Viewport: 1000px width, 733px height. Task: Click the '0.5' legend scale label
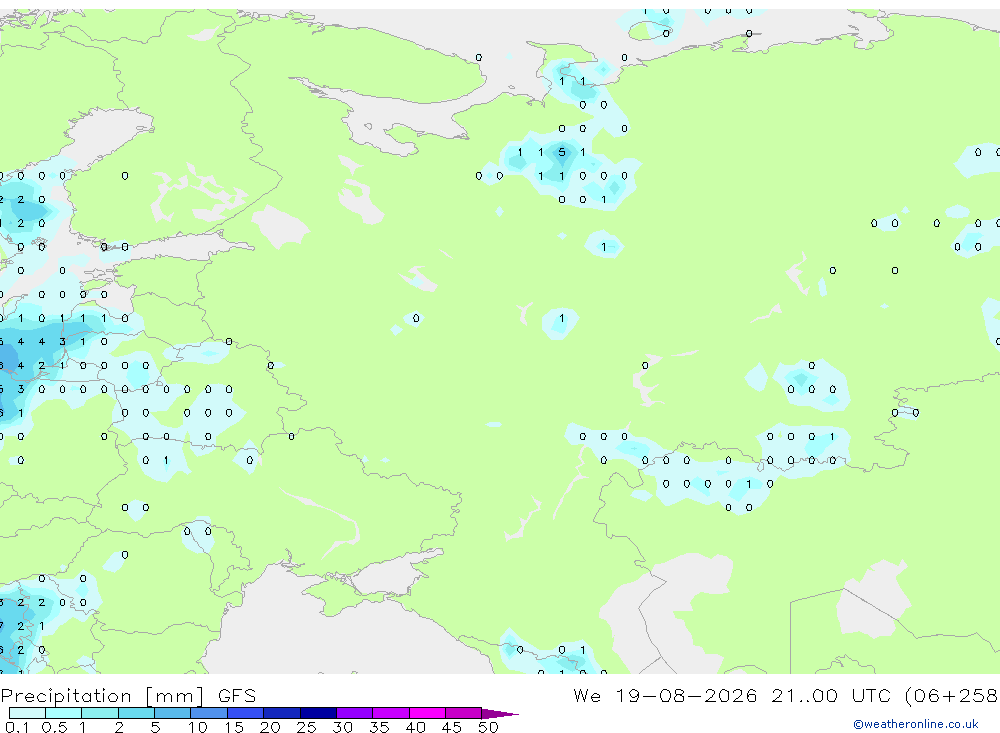(54, 727)
